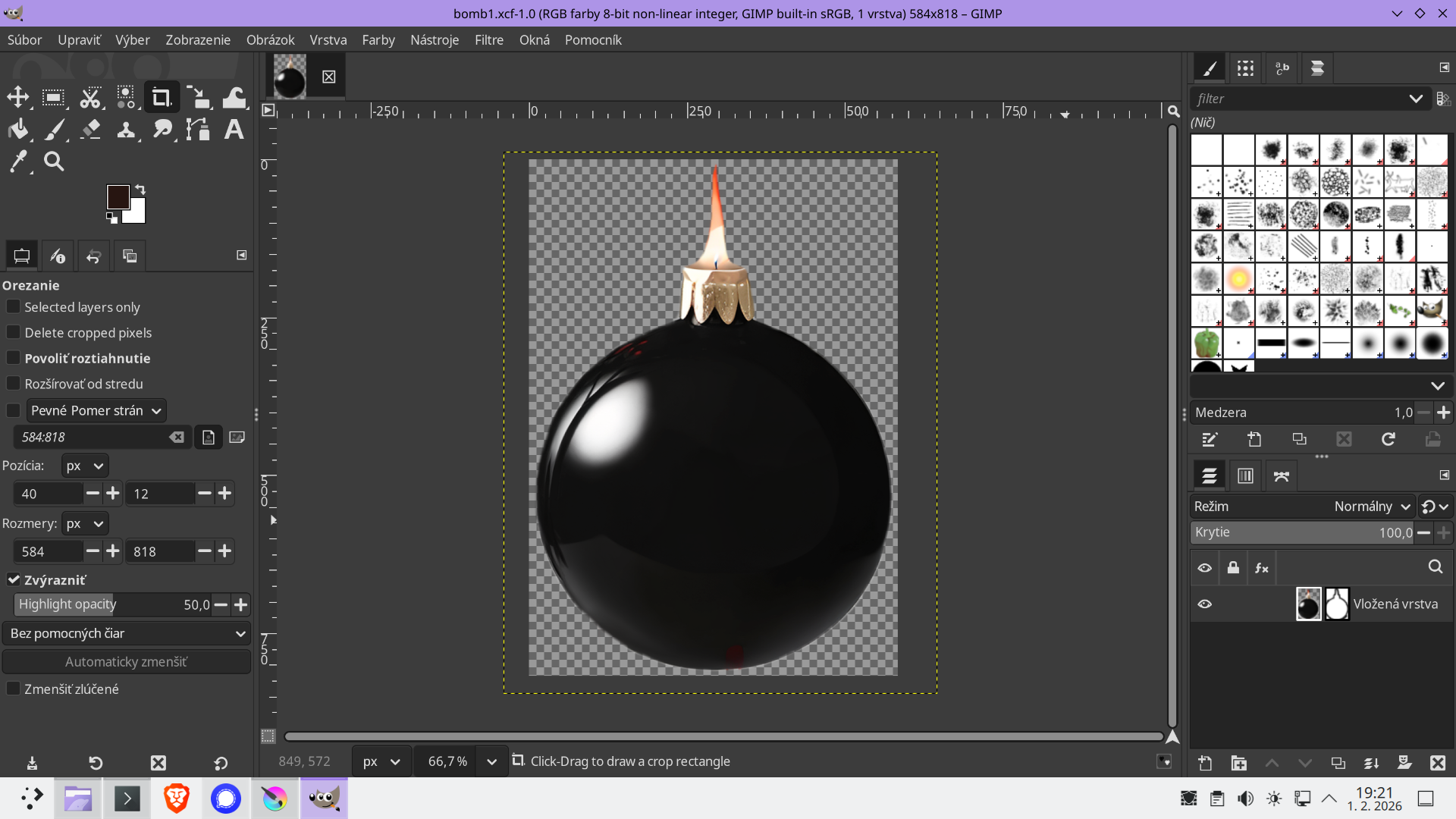This screenshot has height=819, width=1456.
Task: Hide the Vložená vrstva layer
Action: coord(1204,604)
